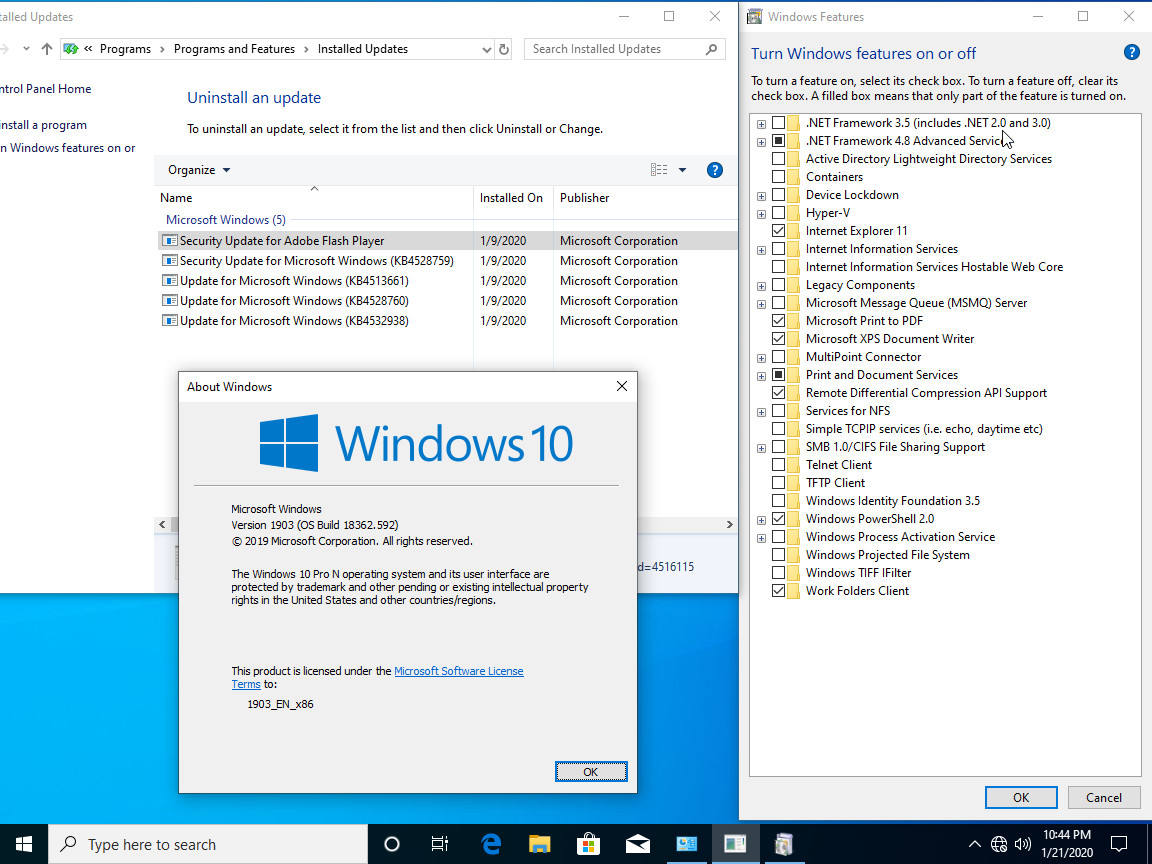Open help in Windows Features dialog
The height and width of the screenshot is (864, 1152).
click(x=1131, y=52)
